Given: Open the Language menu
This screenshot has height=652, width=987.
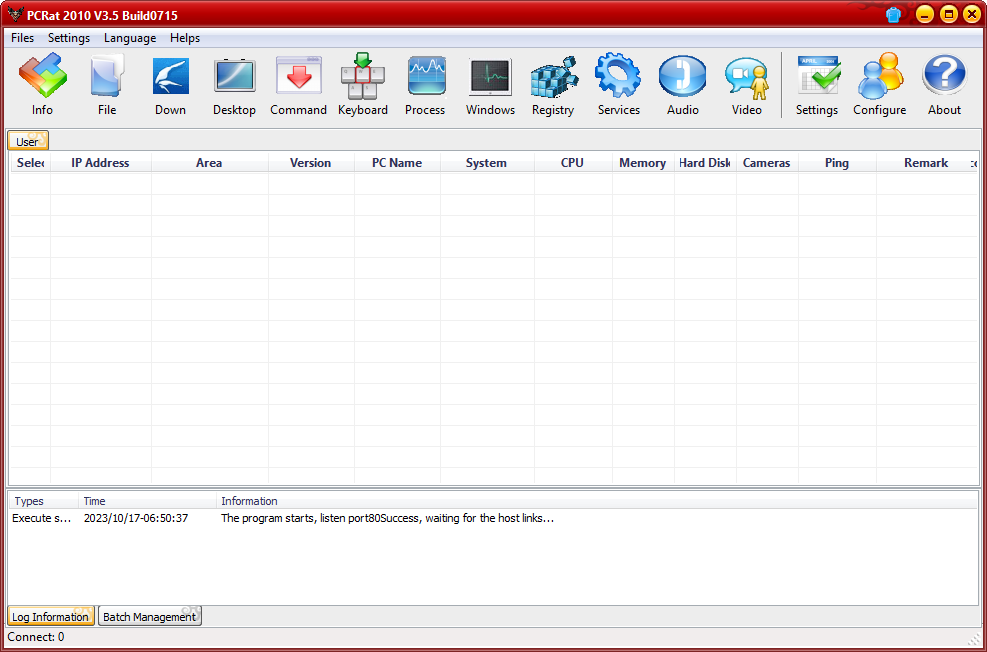Looking at the screenshot, I should tap(130, 38).
